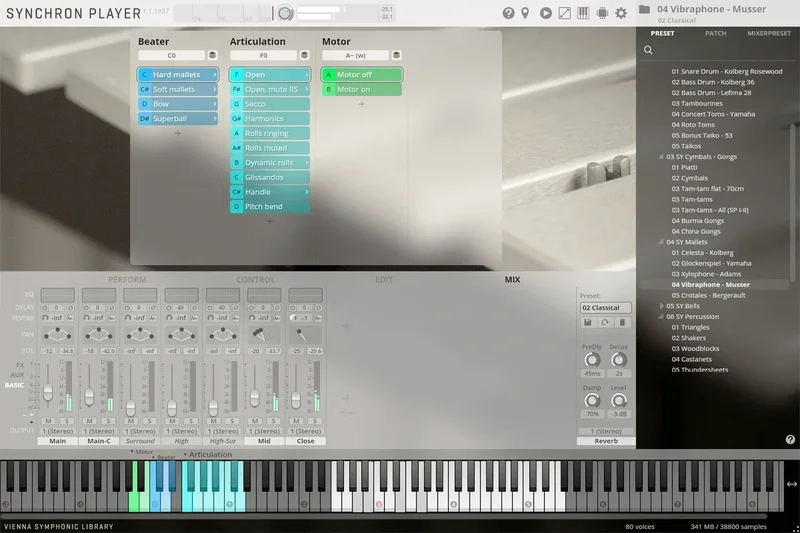Solo the Surround channel
The width and height of the screenshot is (800, 533).
pyautogui.click(x=149, y=421)
